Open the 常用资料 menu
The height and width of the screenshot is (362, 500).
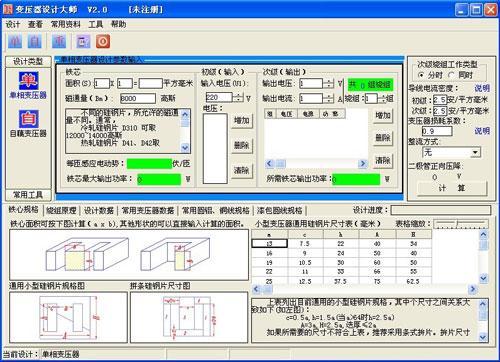tap(66, 24)
